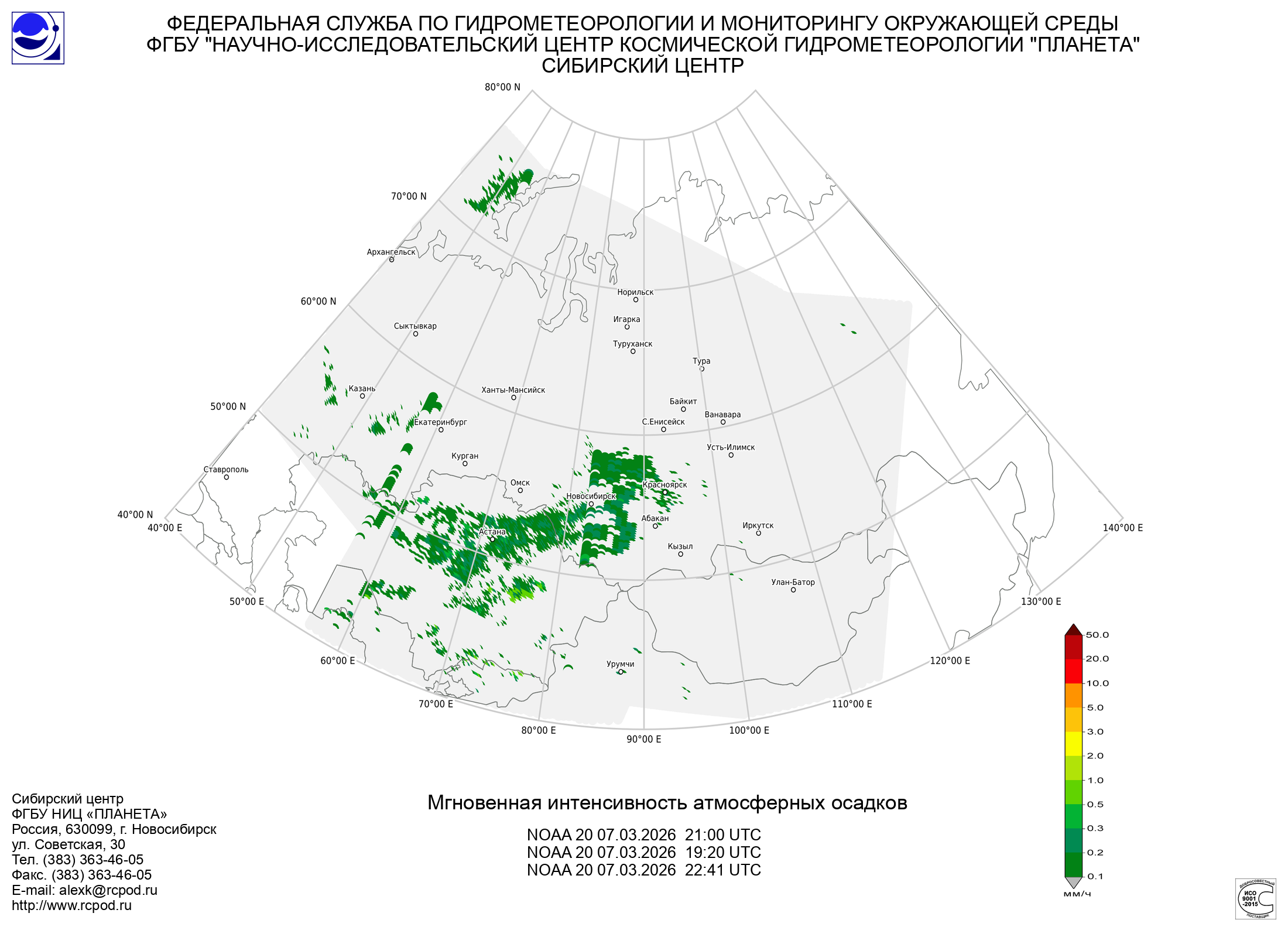Viewport: 1288px width, 937px height.
Task: Click the Krasnoyarsk city marker circle
Action: click(x=665, y=493)
